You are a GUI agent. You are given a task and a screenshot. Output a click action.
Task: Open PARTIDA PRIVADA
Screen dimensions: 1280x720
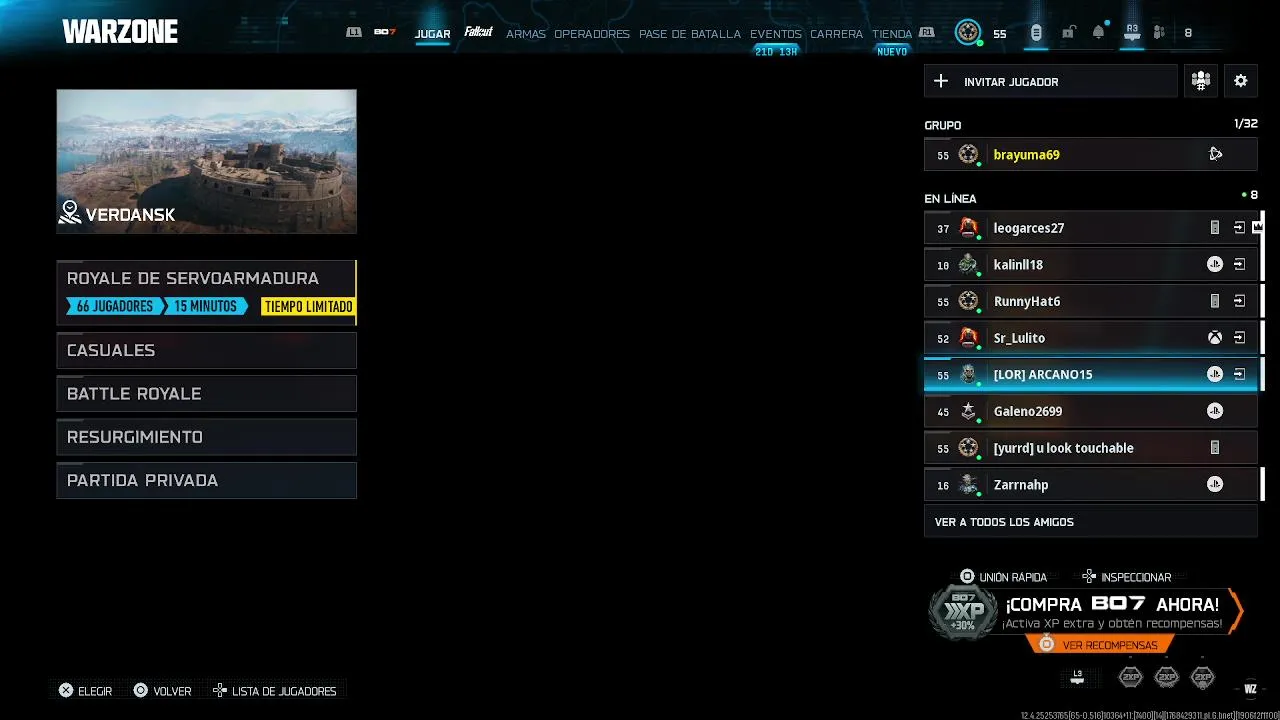click(x=206, y=480)
